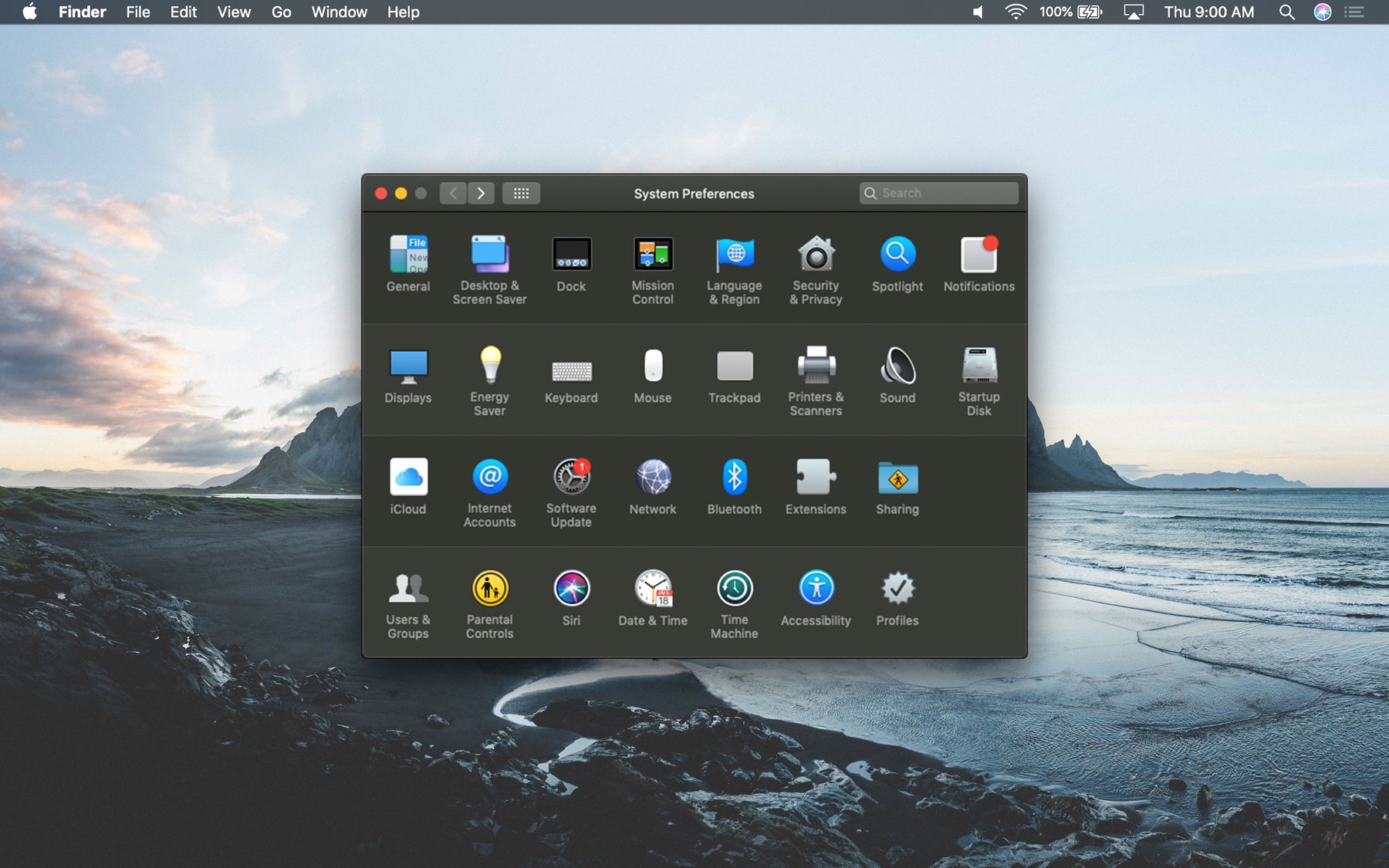Open Users & Groups preferences

pos(408,590)
